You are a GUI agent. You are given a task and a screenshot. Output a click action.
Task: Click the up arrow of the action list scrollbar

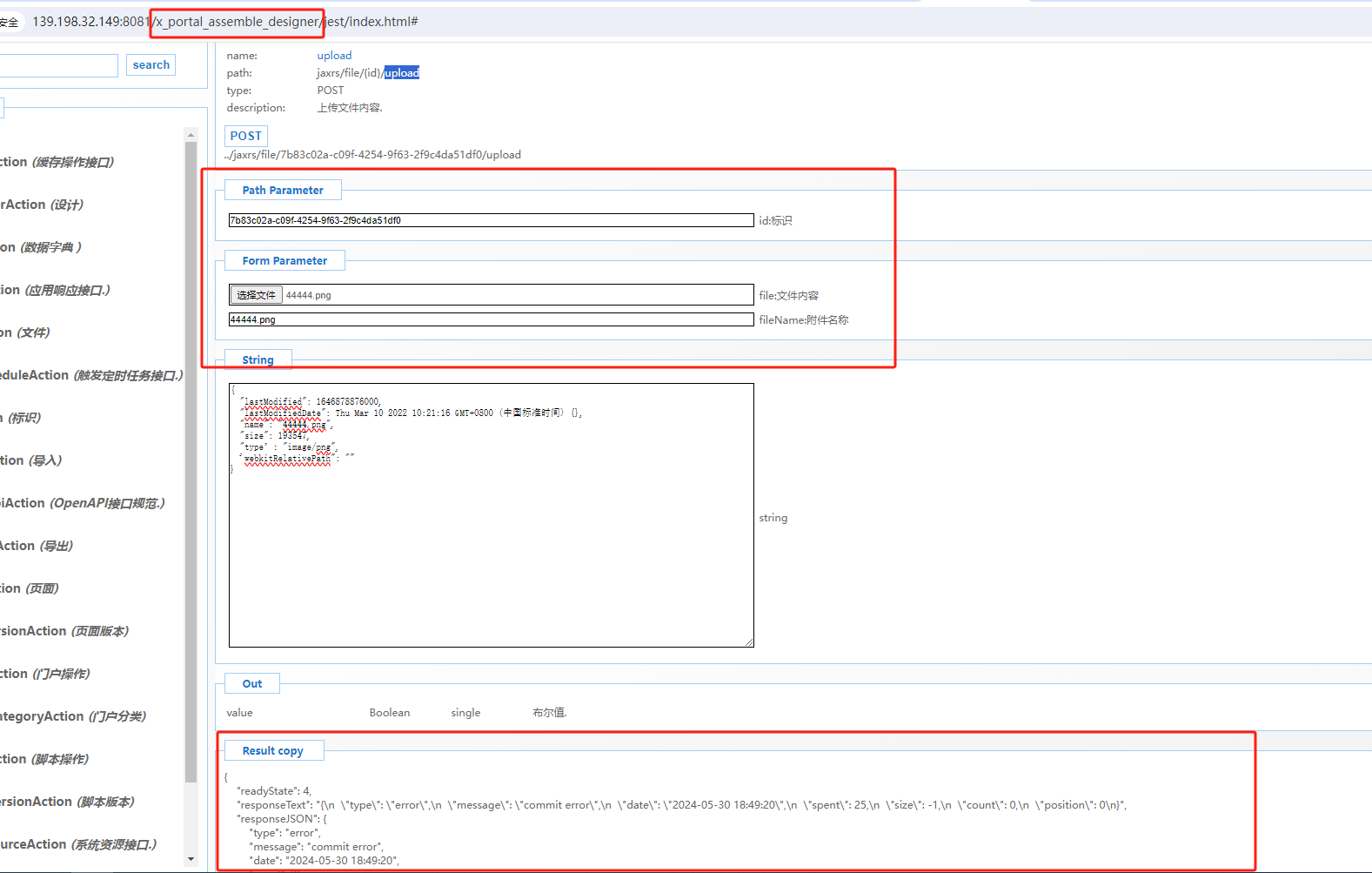coord(191,135)
